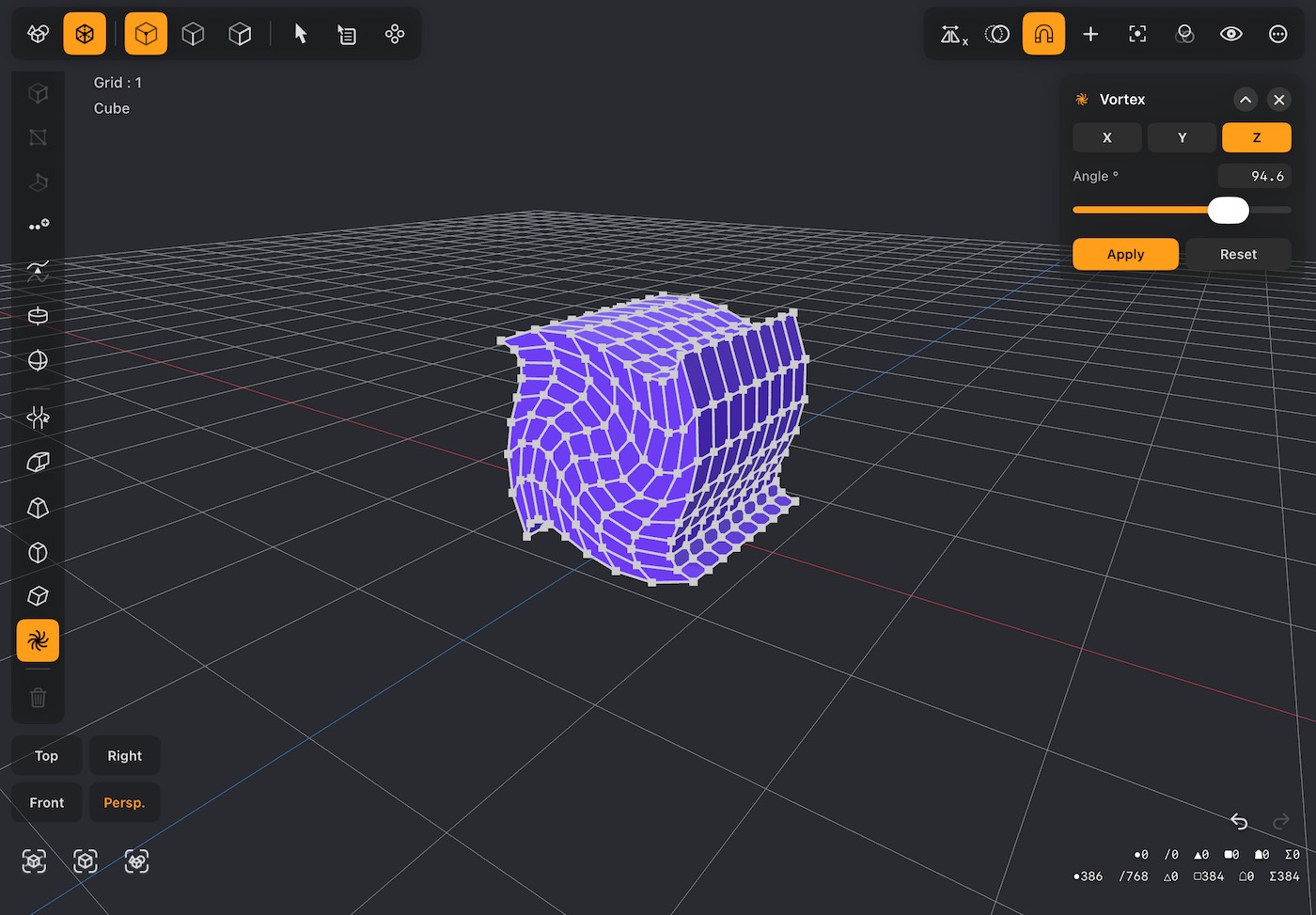Screen dimensions: 1316x915
Task: Open the selection list tool
Action: coord(347,34)
